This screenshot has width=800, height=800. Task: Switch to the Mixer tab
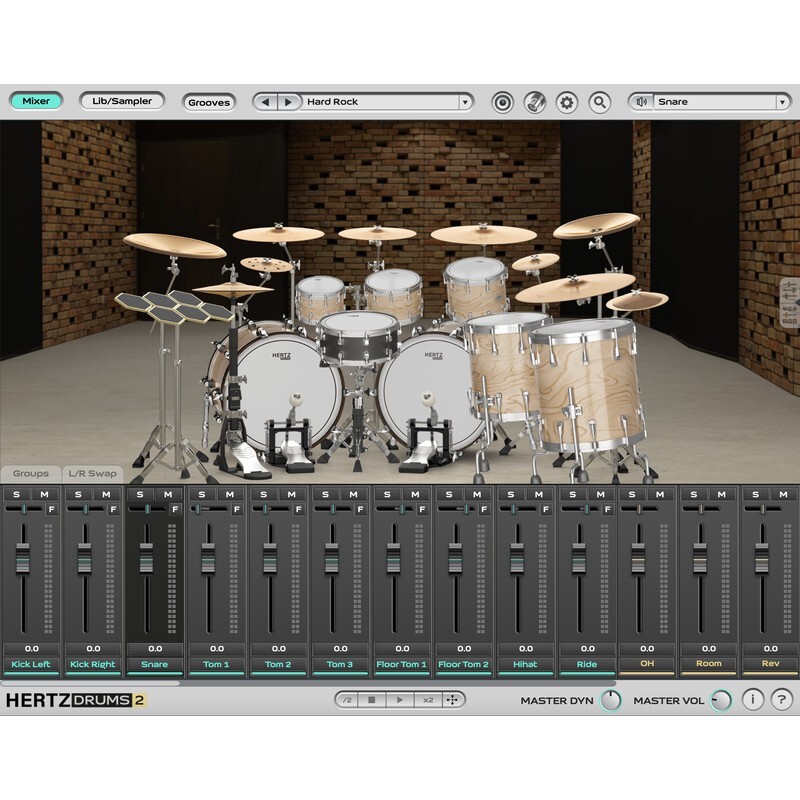[35, 100]
